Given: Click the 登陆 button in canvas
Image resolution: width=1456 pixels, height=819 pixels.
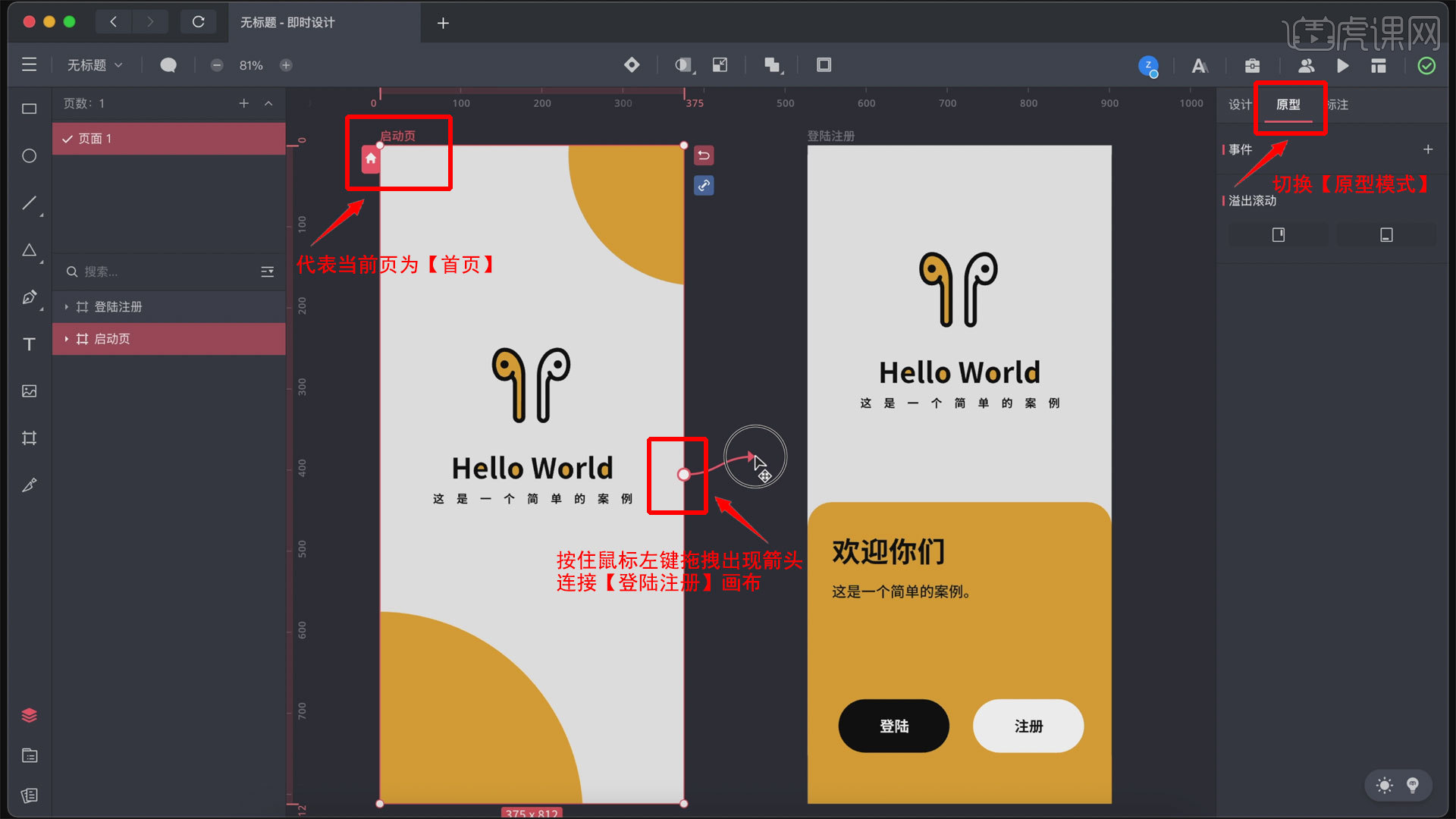Looking at the screenshot, I should pos(894,726).
